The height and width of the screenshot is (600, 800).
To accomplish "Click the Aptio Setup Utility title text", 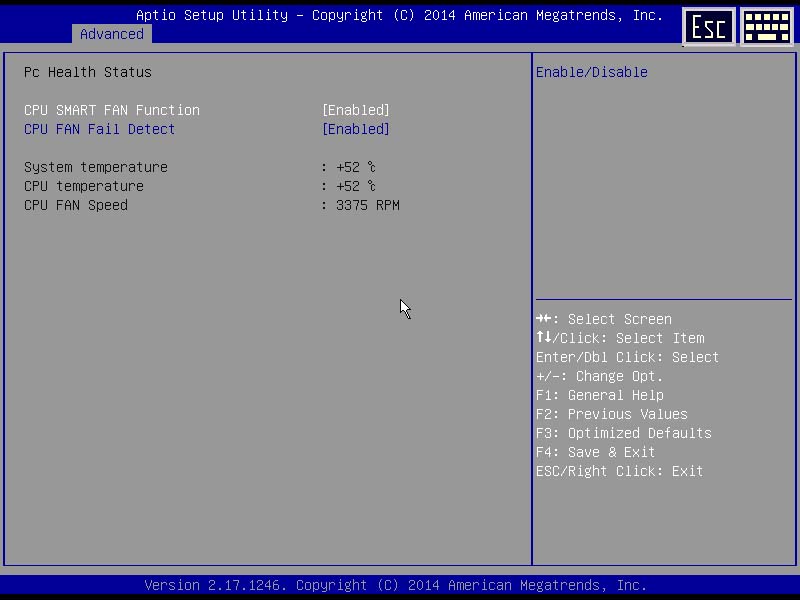I will 399,15.
